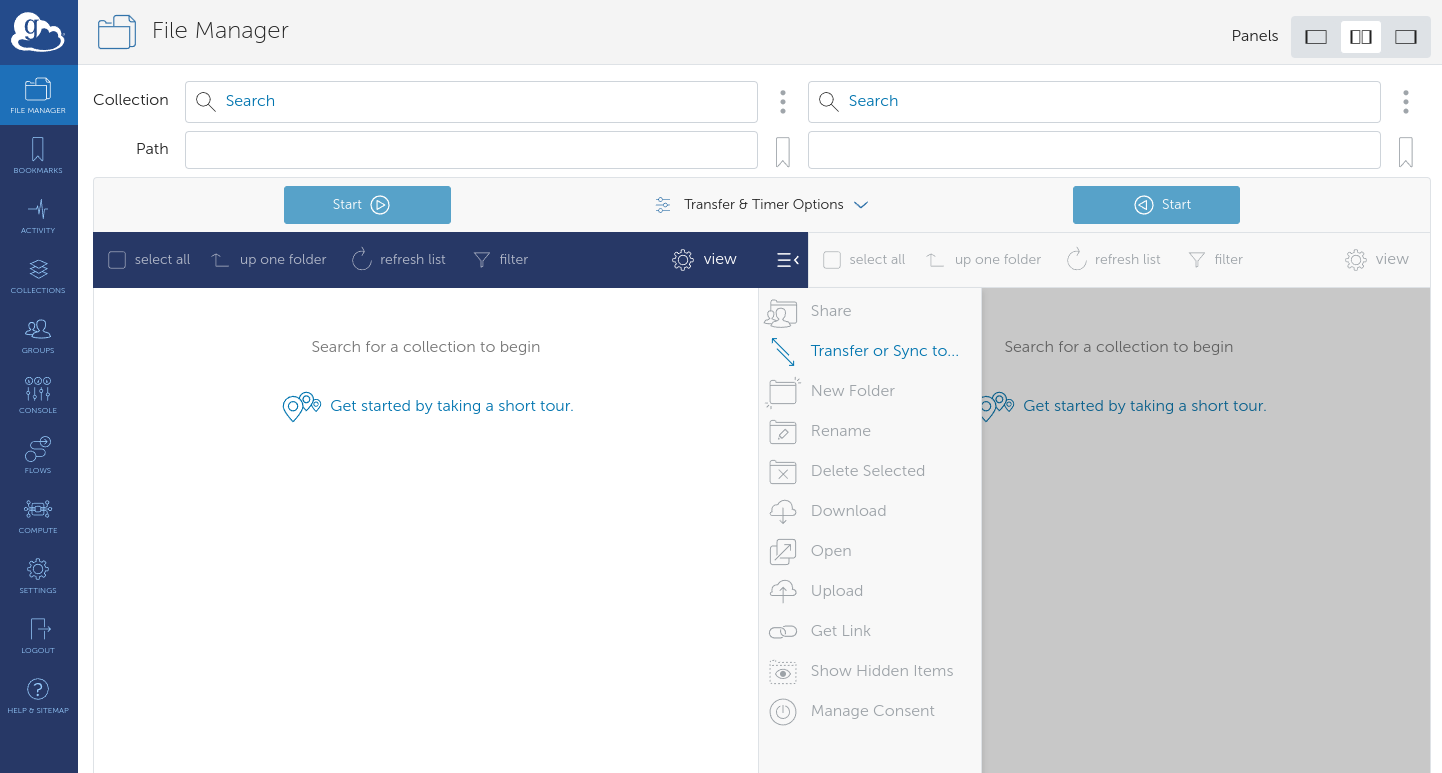Open the Flows section

pyautogui.click(x=38, y=457)
